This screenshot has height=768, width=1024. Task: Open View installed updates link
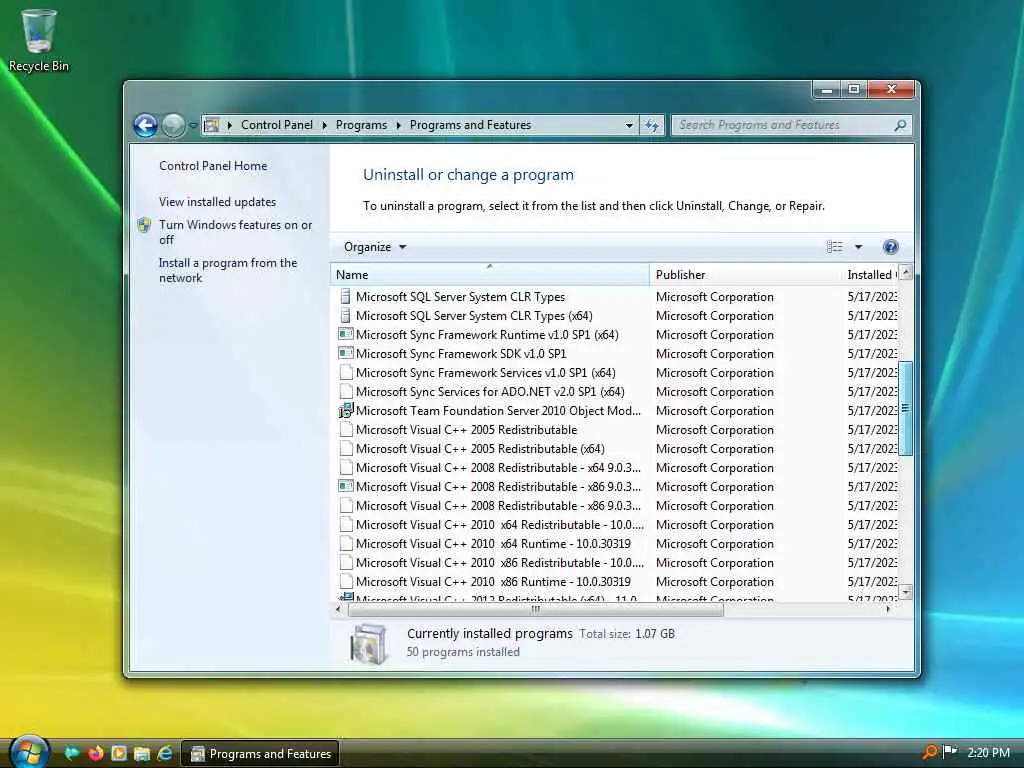pos(217,202)
